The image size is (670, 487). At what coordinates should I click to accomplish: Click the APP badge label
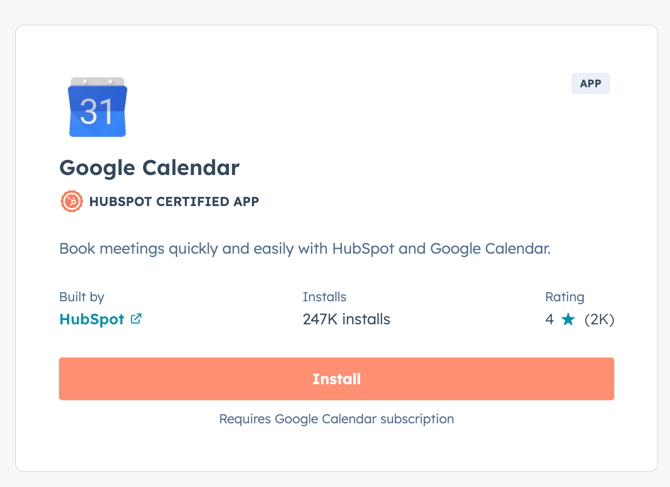click(x=590, y=83)
